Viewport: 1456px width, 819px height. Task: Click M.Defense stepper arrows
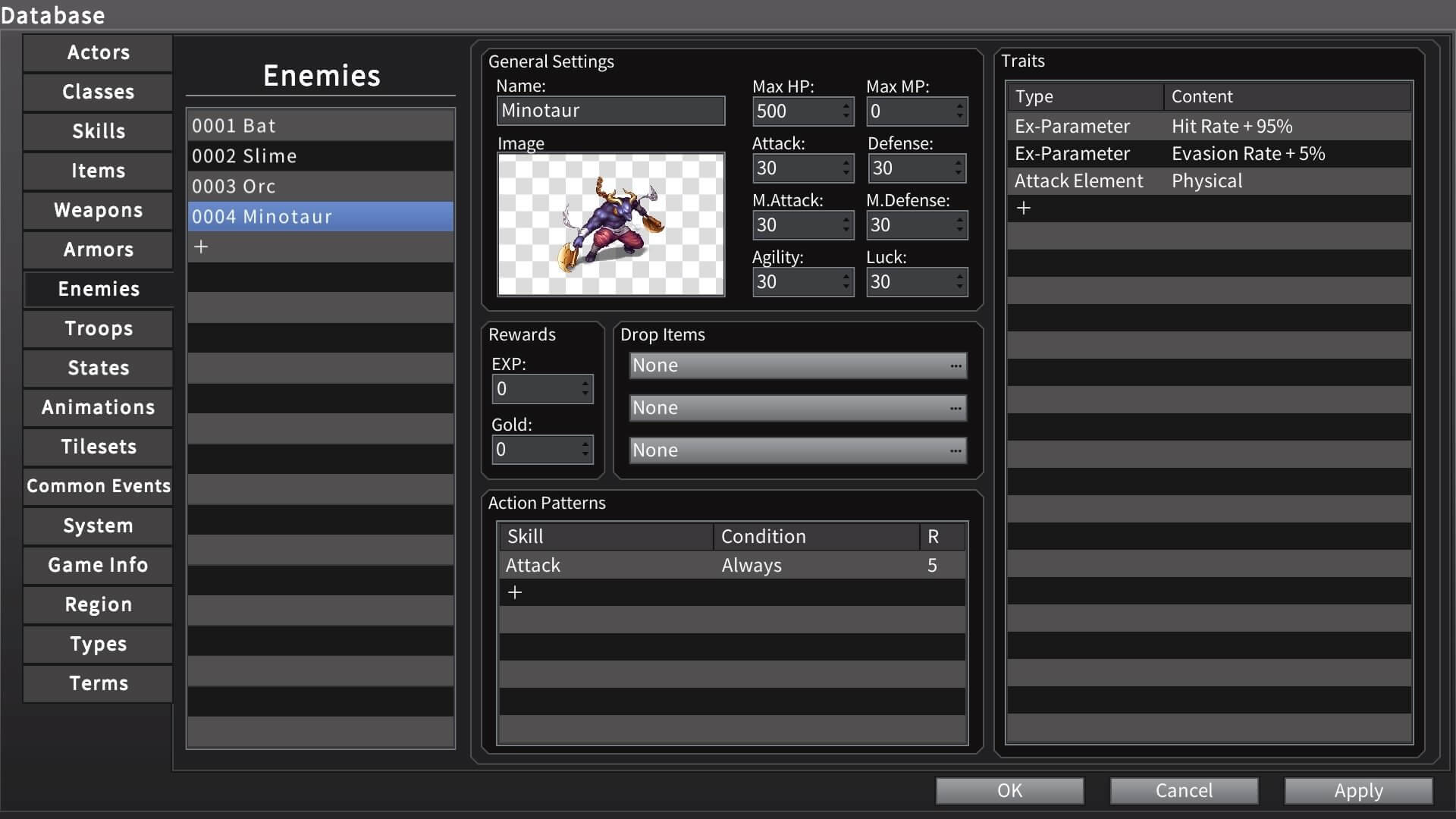point(960,225)
